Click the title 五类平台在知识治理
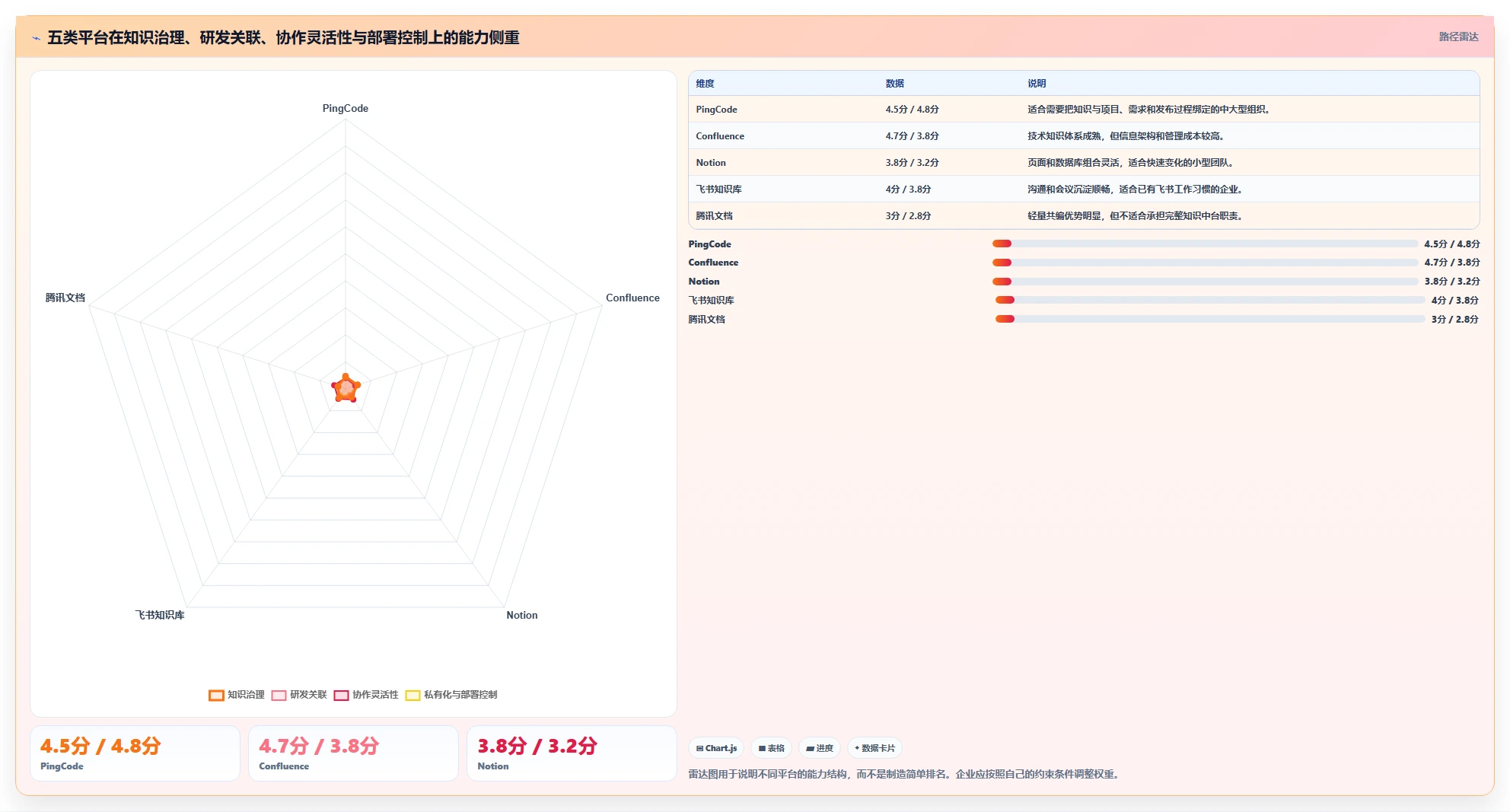 [x=283, y=38]
